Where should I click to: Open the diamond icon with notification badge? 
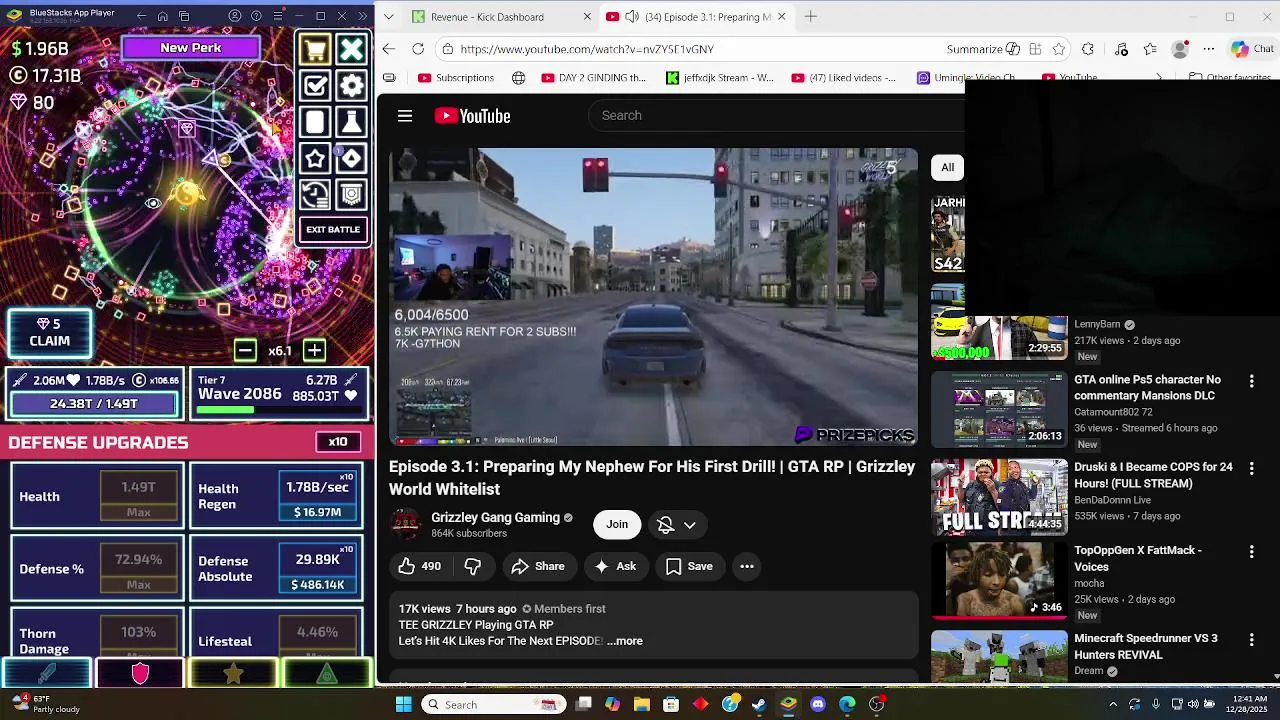tap(351, 158)
